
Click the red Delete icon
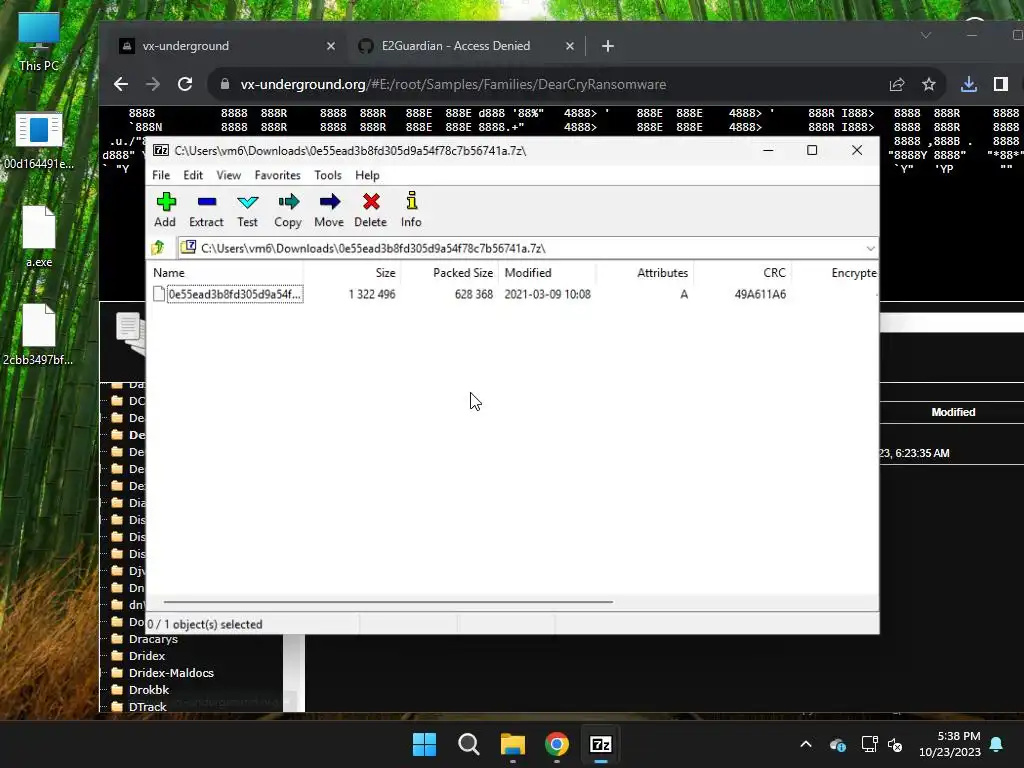click(x=370, y=210)
